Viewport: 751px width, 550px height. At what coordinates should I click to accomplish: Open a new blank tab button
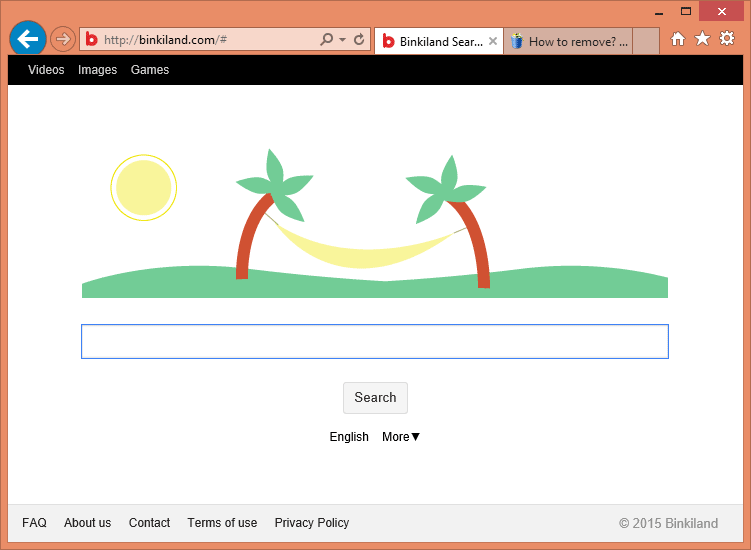coord(646,41)
